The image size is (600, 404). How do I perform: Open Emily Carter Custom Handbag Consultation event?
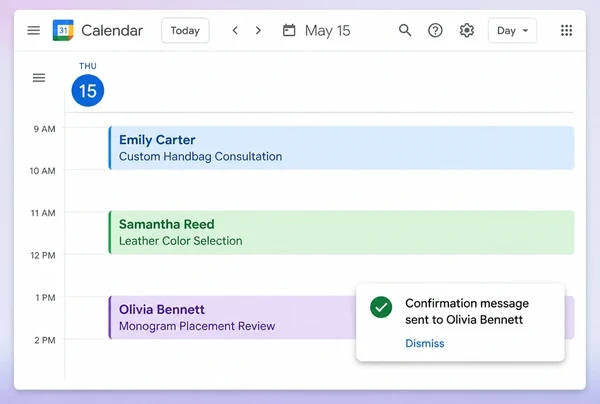(x=341, y=148)
